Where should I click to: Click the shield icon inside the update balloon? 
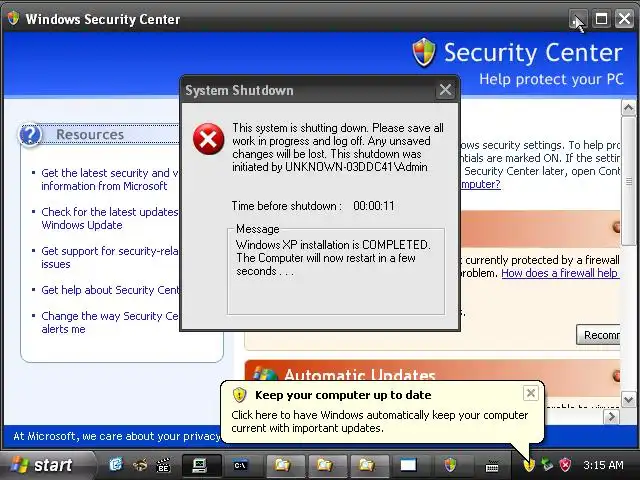tap(239, 395)
